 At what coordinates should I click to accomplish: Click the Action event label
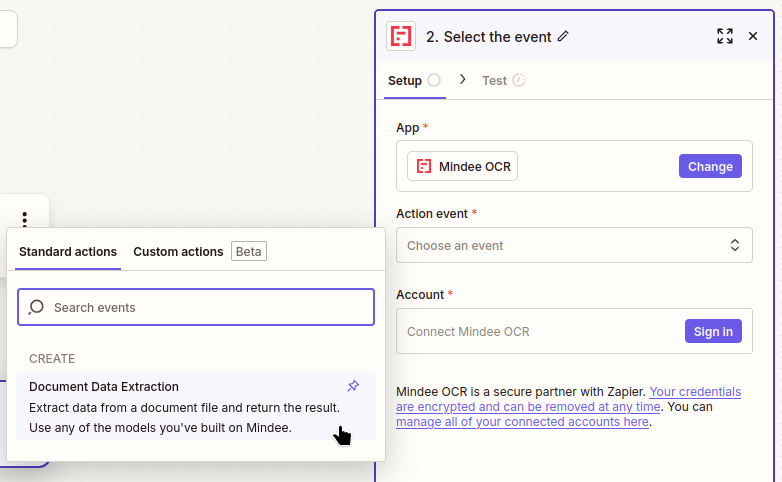pyautogui.click(x=432, y=214)
